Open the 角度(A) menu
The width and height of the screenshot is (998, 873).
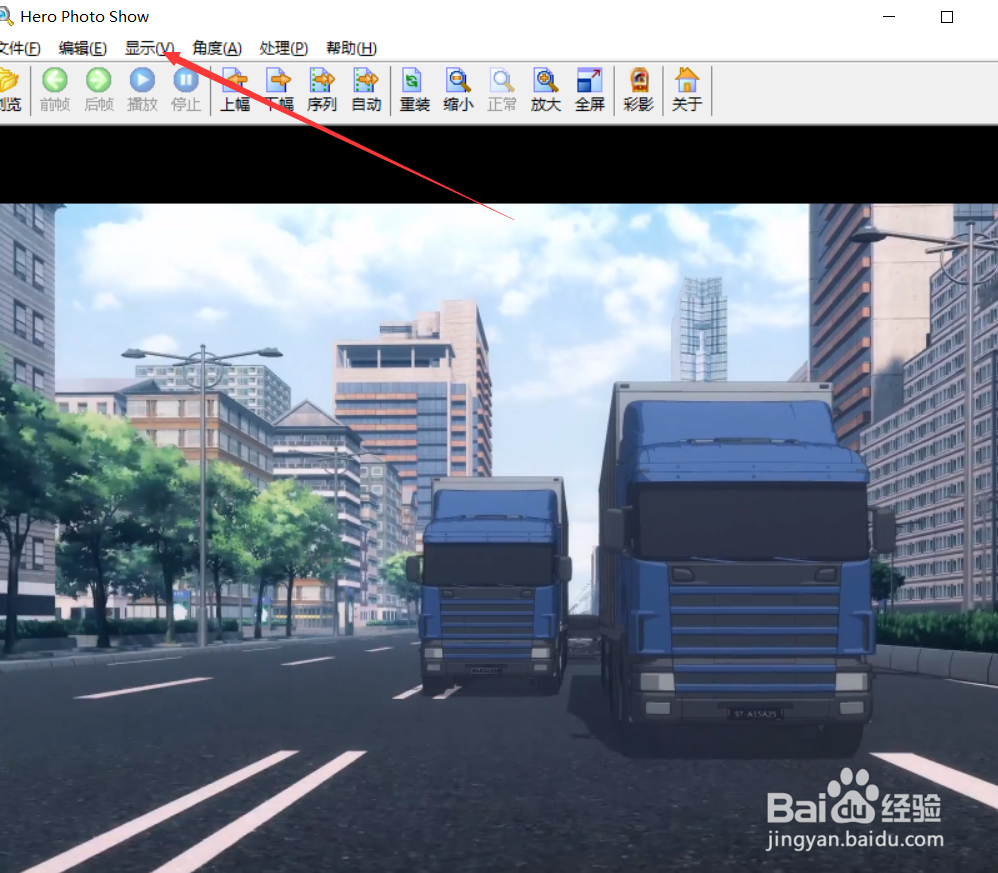[x=217, y=48]
